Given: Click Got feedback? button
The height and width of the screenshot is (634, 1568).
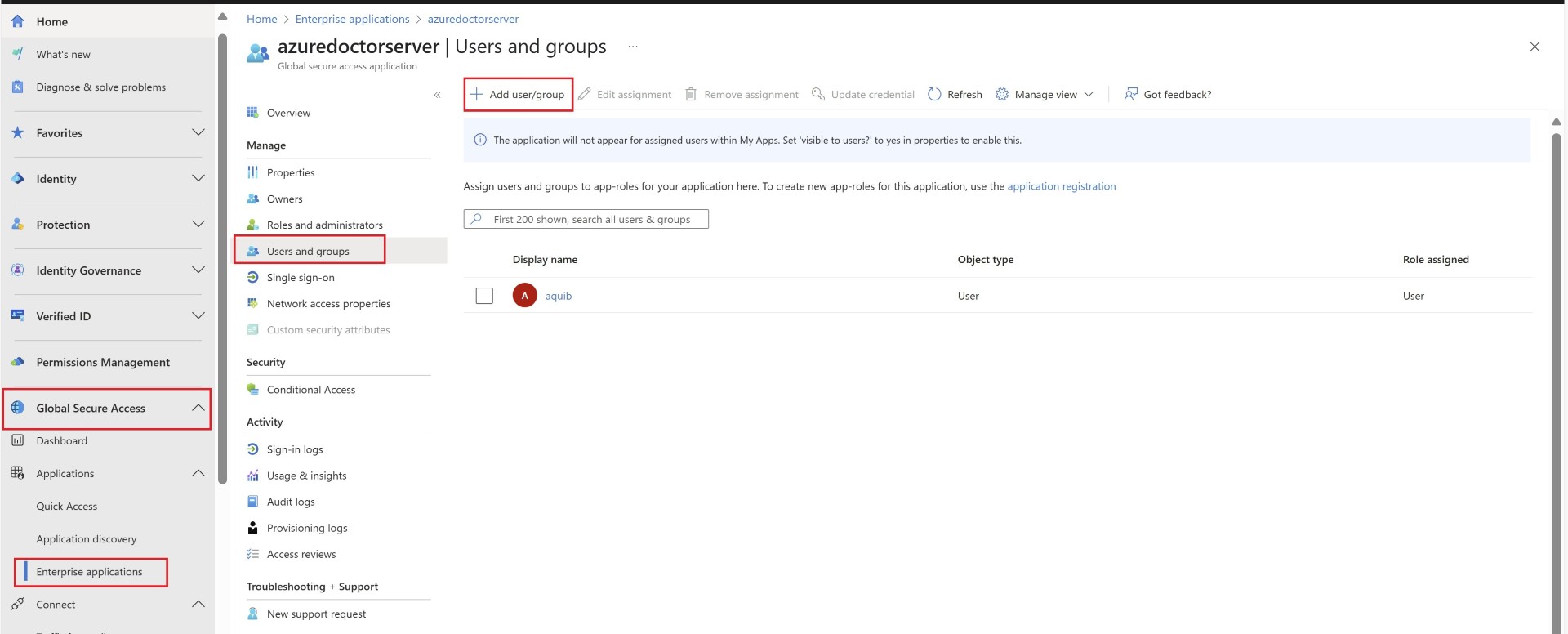Looking at the screenshot, I should click(x=1168, y=95).
